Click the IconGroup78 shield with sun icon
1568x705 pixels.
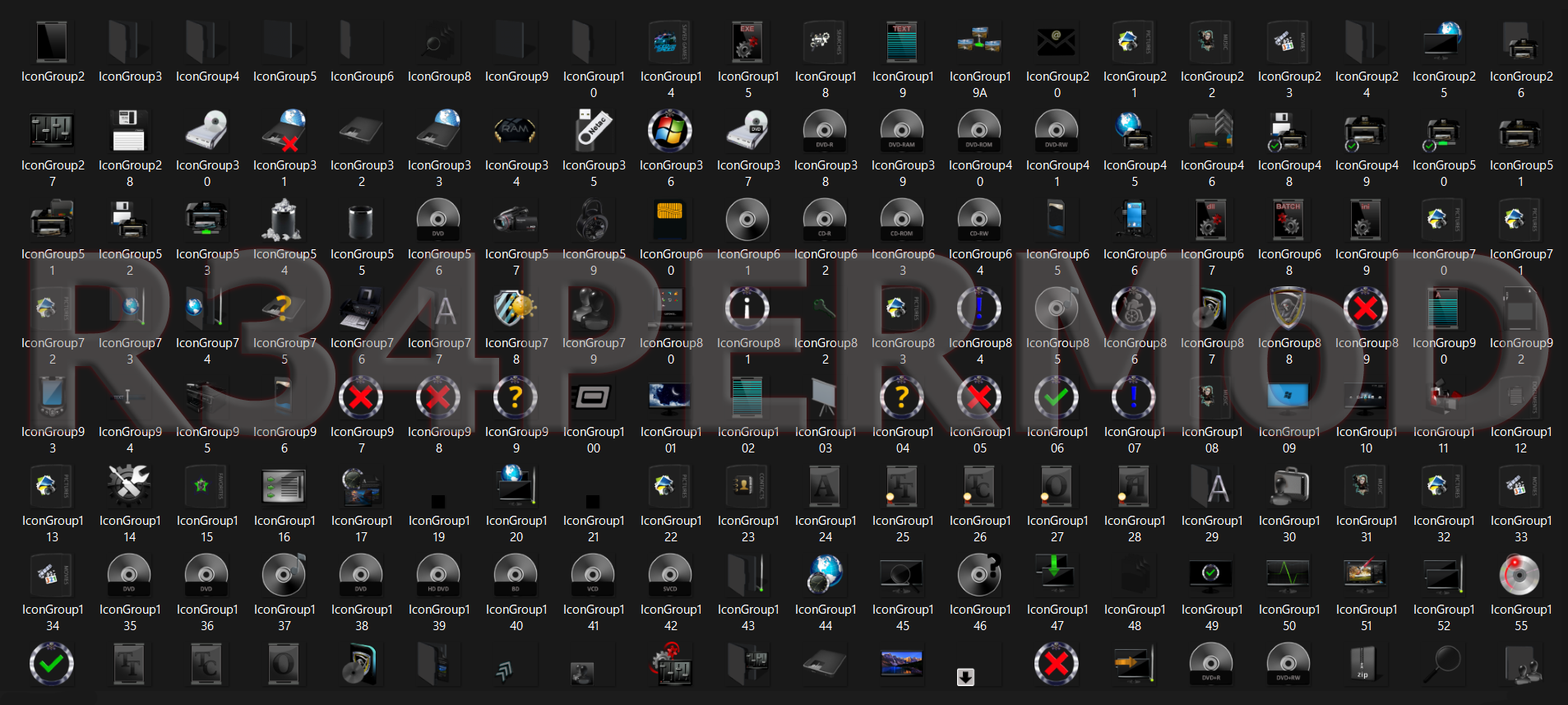(x=516, y=308)
